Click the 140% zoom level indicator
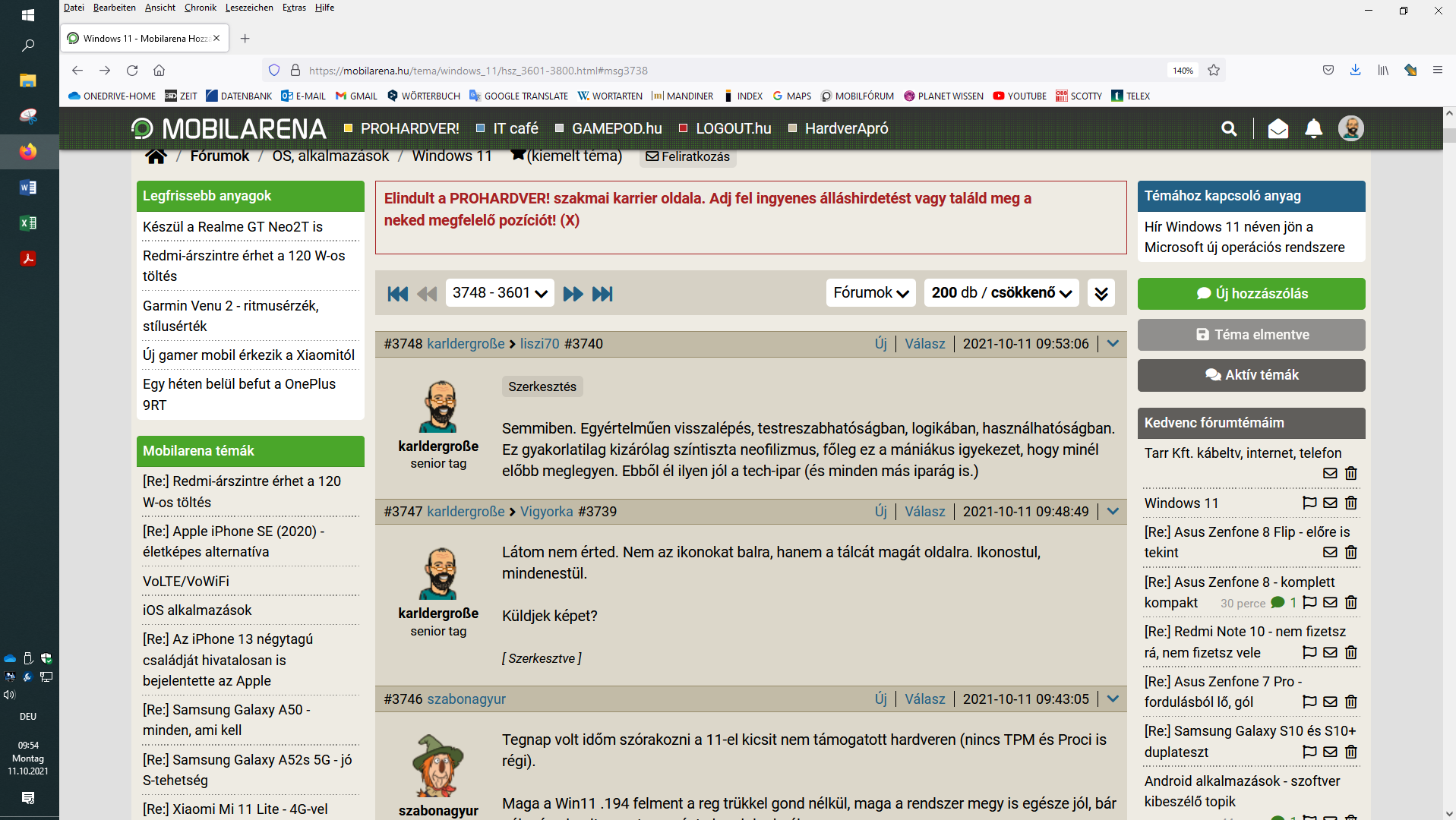The image size is (1456, 820). pos(1183,70)
